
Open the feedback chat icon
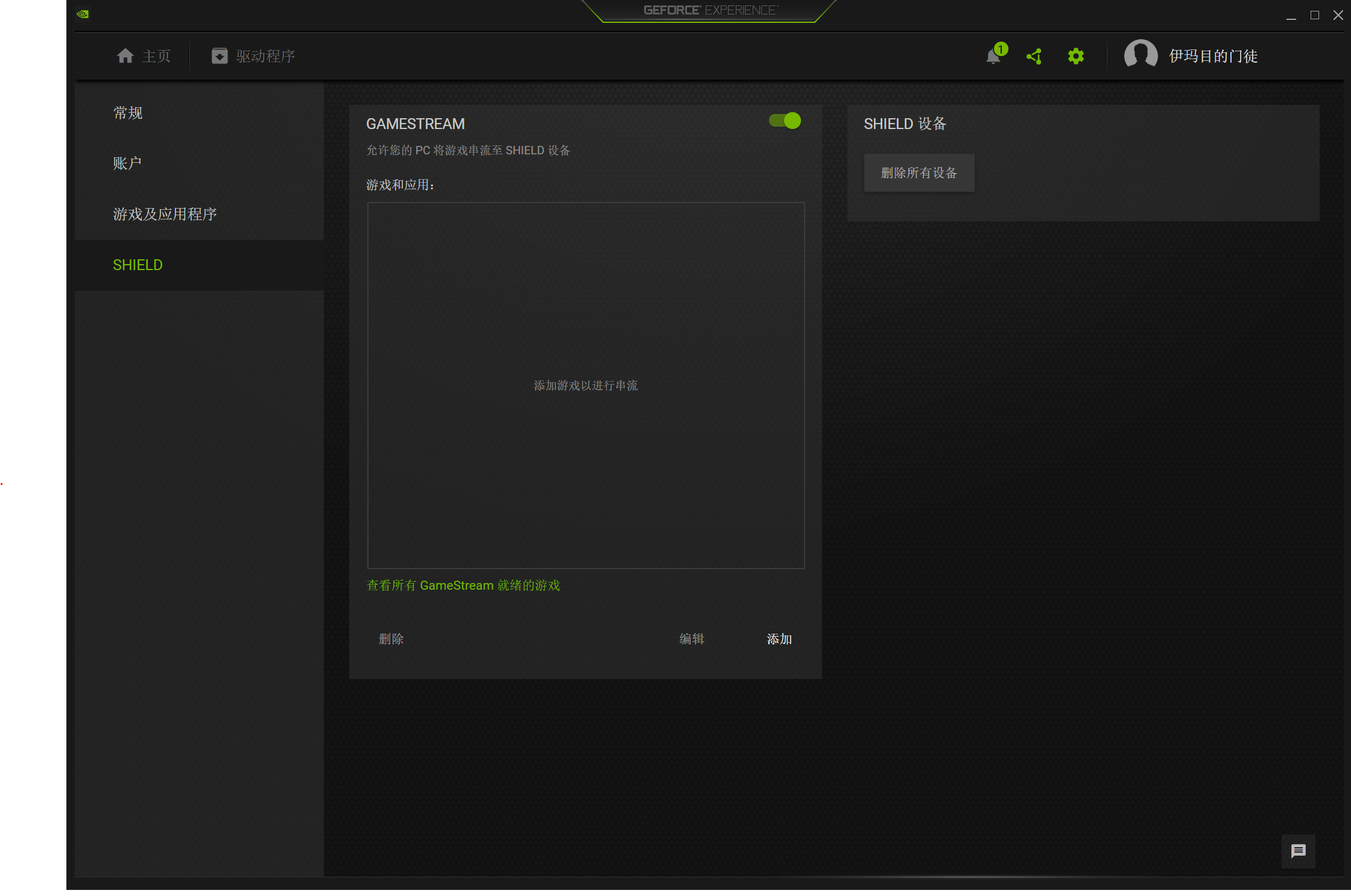coord(1298,851)
